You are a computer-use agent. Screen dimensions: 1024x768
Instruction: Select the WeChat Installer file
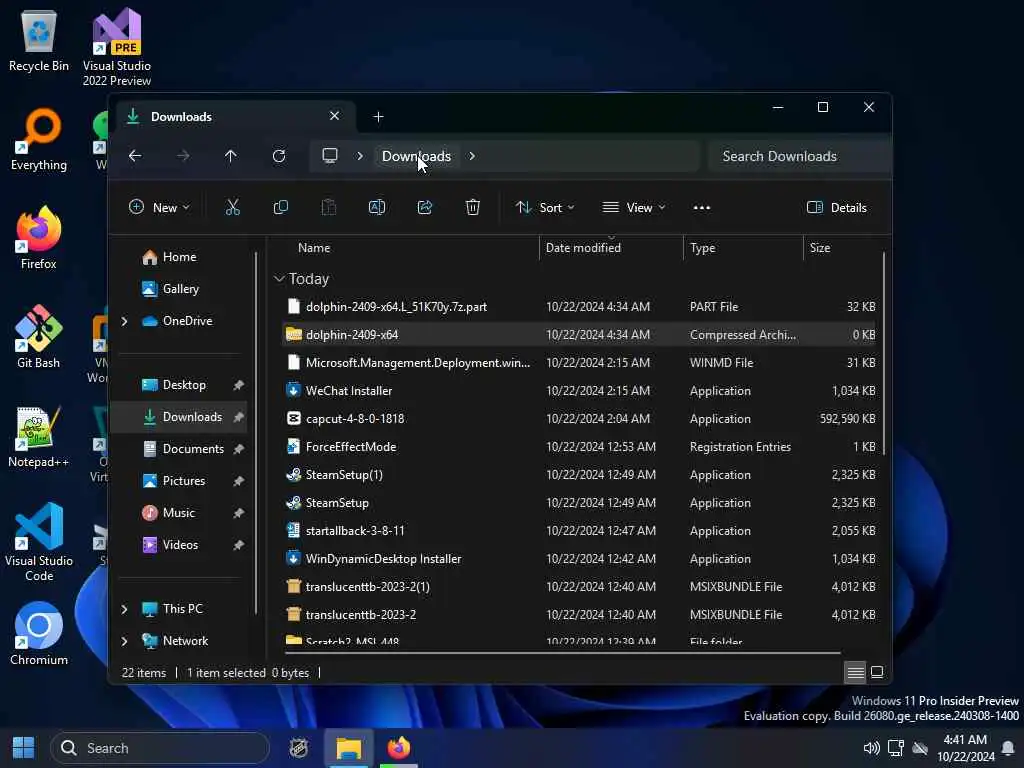coord(579,391)
